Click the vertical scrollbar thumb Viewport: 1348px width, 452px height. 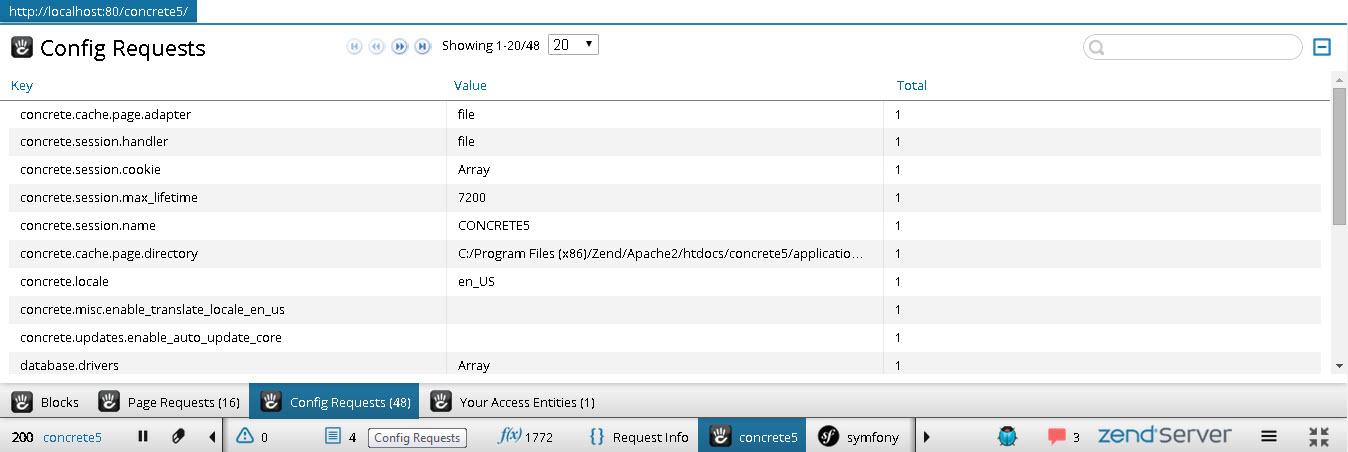coord(1340,156)
